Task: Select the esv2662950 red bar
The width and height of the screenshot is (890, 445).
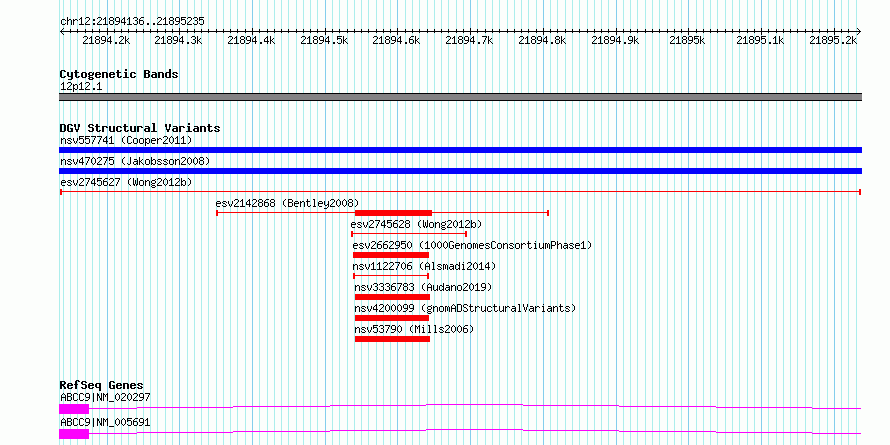Action: [x=391, y=255]
